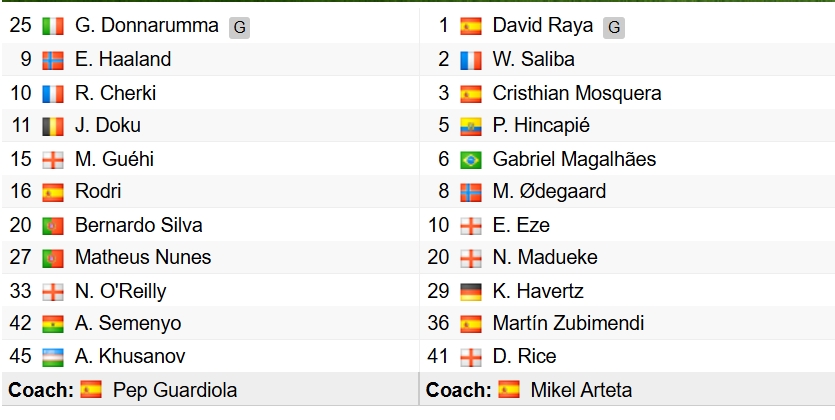Click the goalkeeper G badge beside David Raya
The width and height of the screenshot is (835, 420).
click(x=614, y=28)
